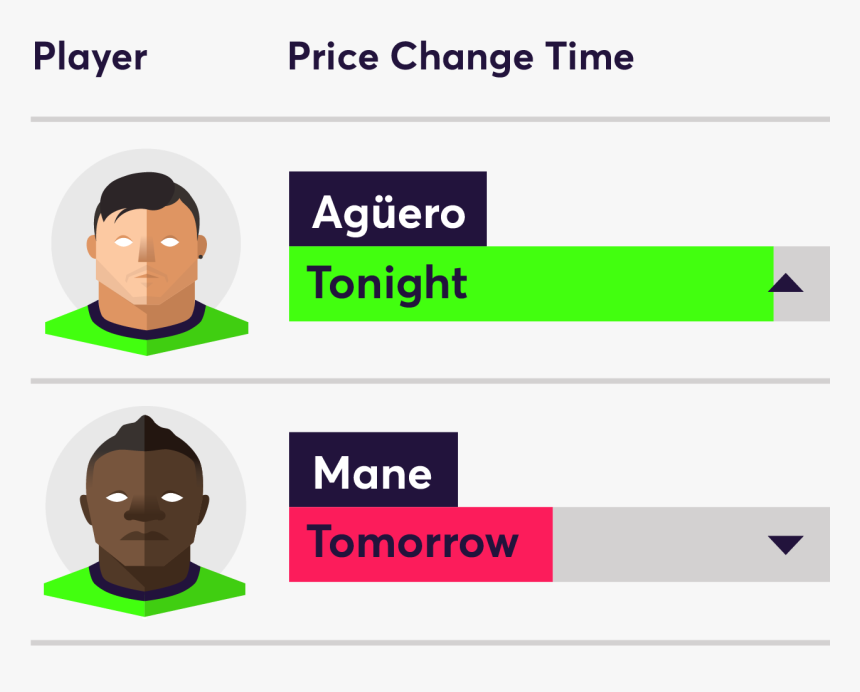Click Mane's green jersey on avatar

145,592
